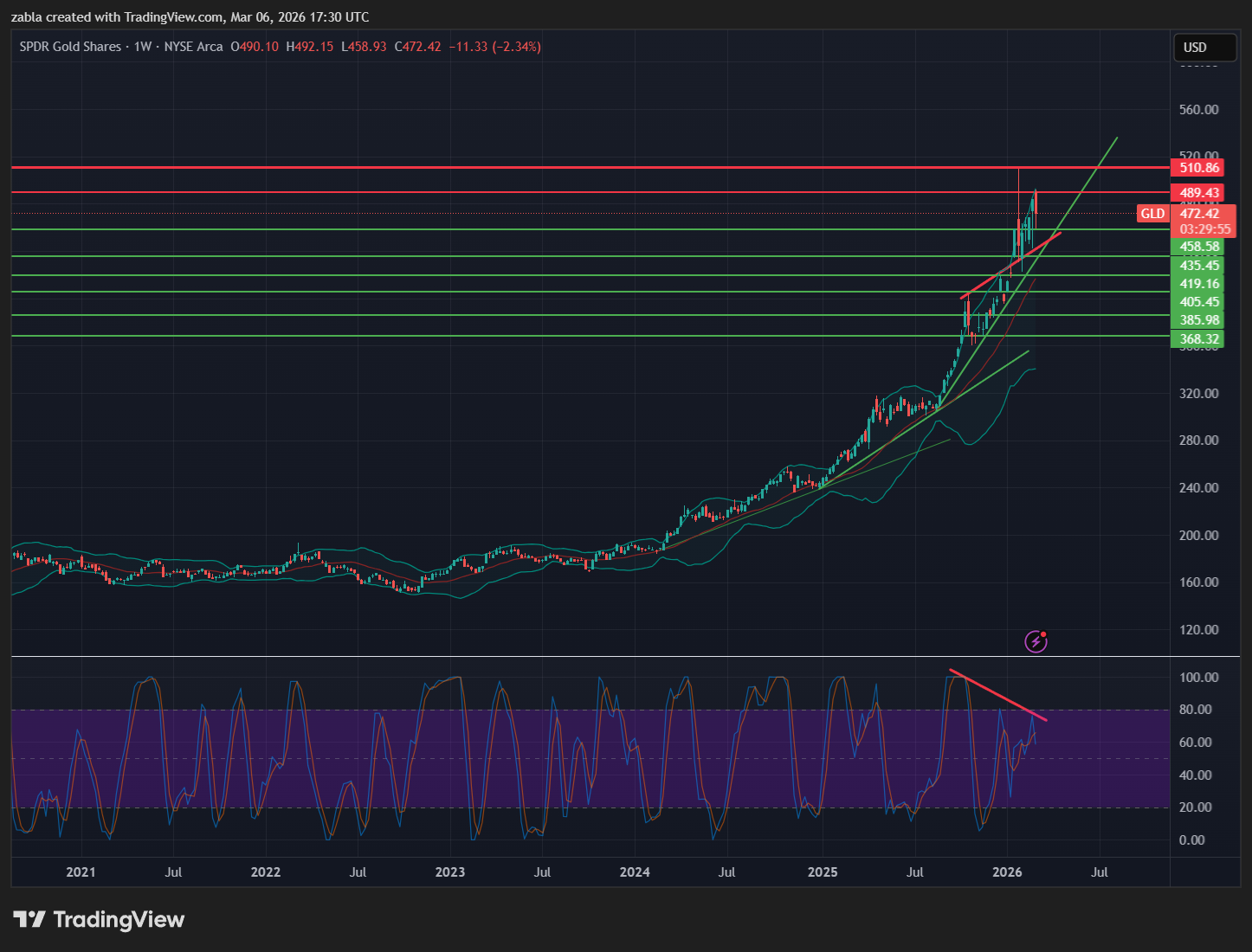Select the green 435.45 support label
The width and height of the screenshot is (1252, 952).
point(1199,266)
